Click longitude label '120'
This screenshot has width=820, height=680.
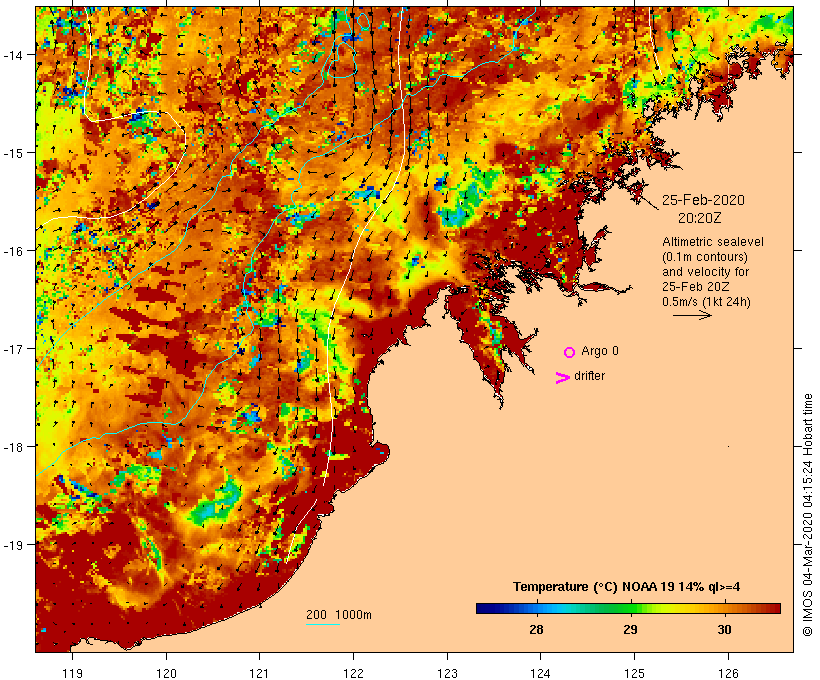coord(166,673)
